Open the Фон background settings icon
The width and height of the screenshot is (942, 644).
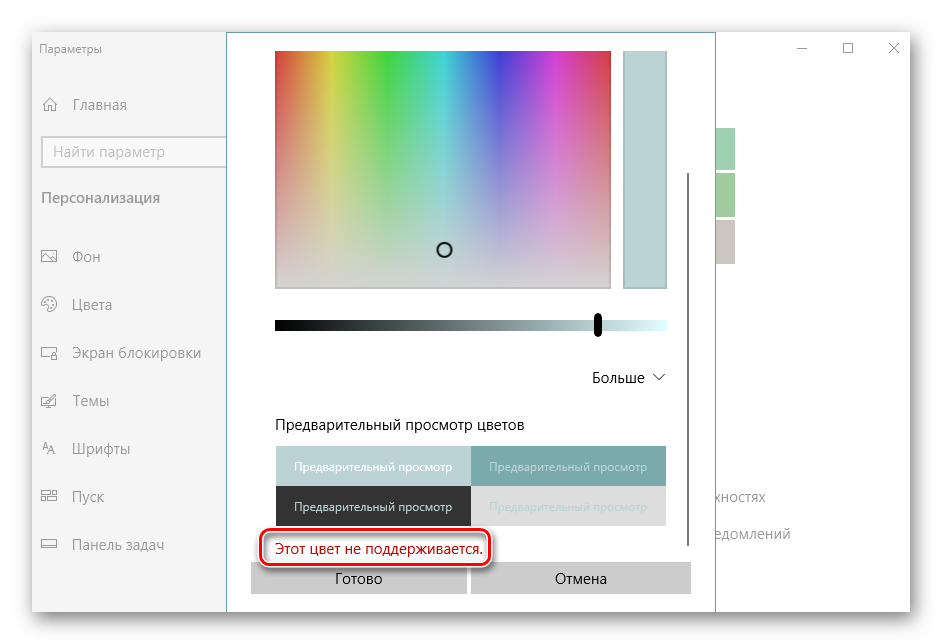point(49,257)
